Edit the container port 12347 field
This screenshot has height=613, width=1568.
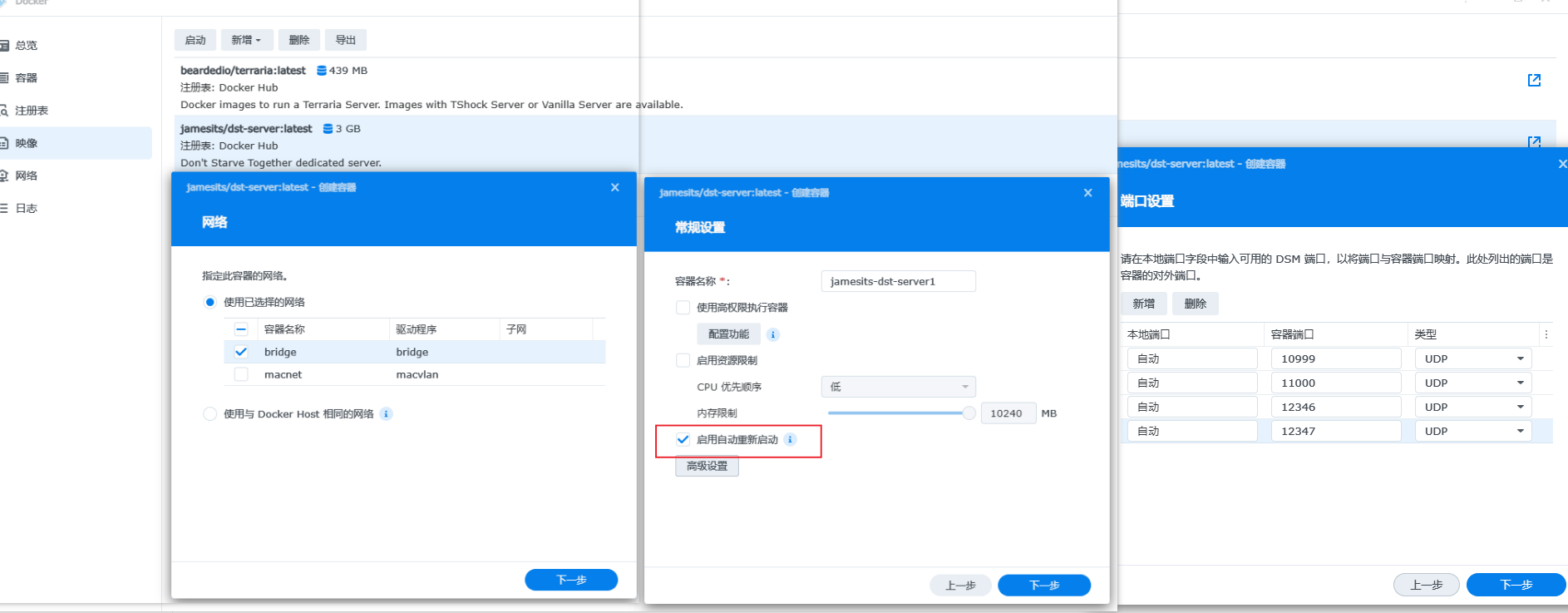(1336, 431)
